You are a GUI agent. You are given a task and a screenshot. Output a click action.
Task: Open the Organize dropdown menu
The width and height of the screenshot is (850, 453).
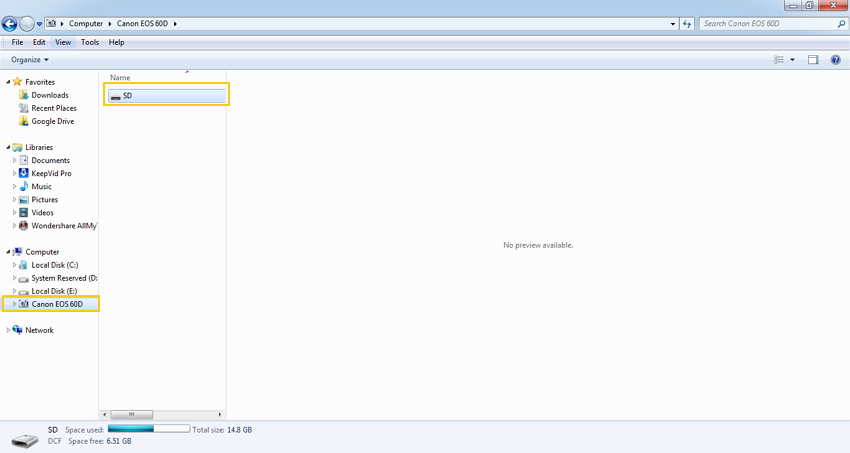[x=30, y=60]
